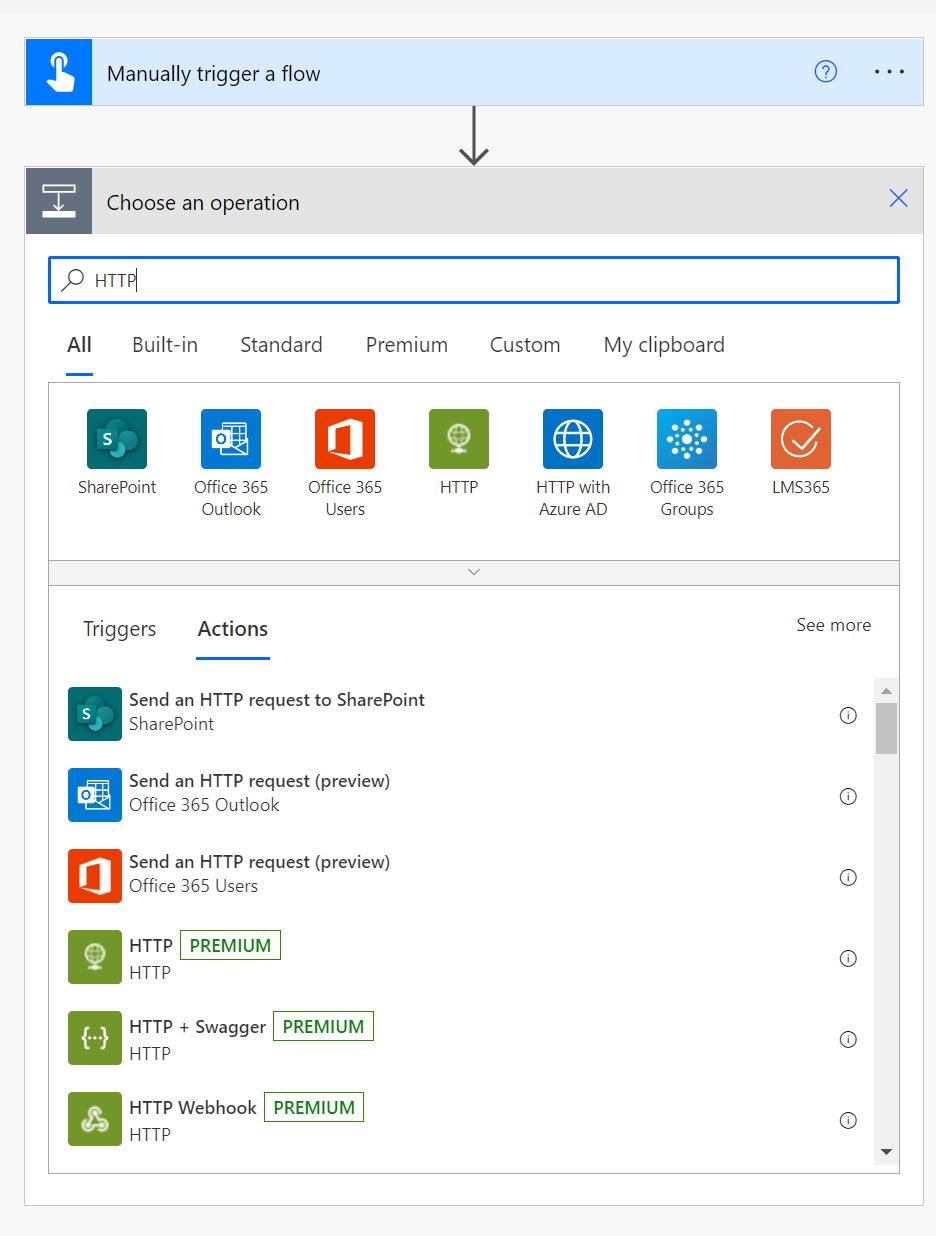
Task: Show info for HTTP + Swagger
Action: pos(848,1039)
